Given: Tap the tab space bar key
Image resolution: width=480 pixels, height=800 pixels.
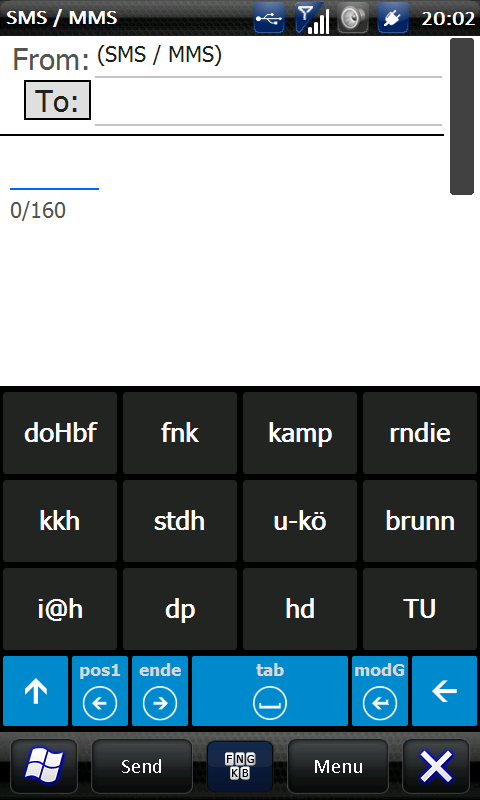Looking at the screenshot, I should coord(270,691).
